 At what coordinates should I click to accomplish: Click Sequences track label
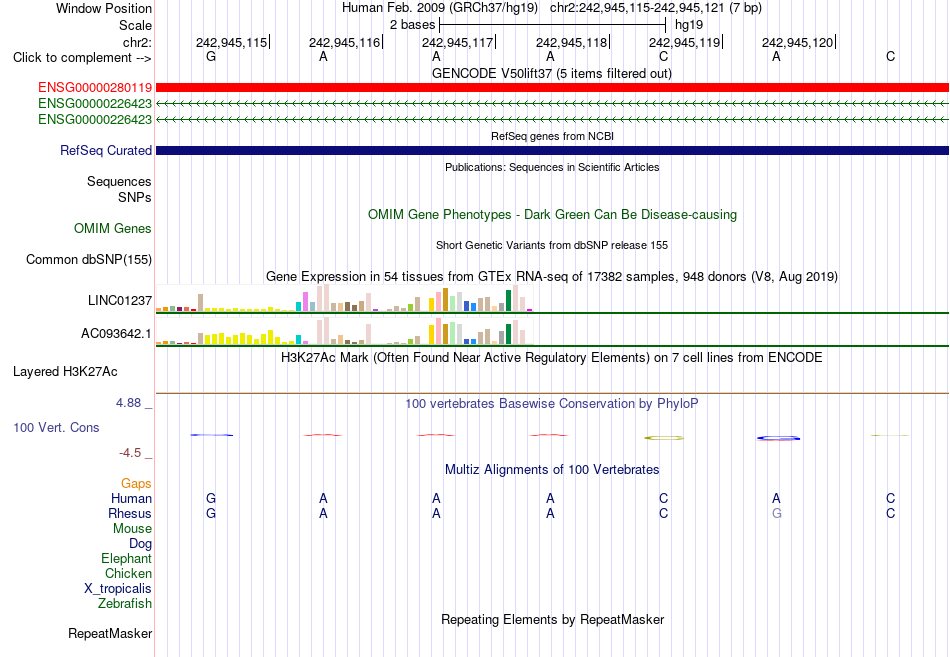pos(119,181)
